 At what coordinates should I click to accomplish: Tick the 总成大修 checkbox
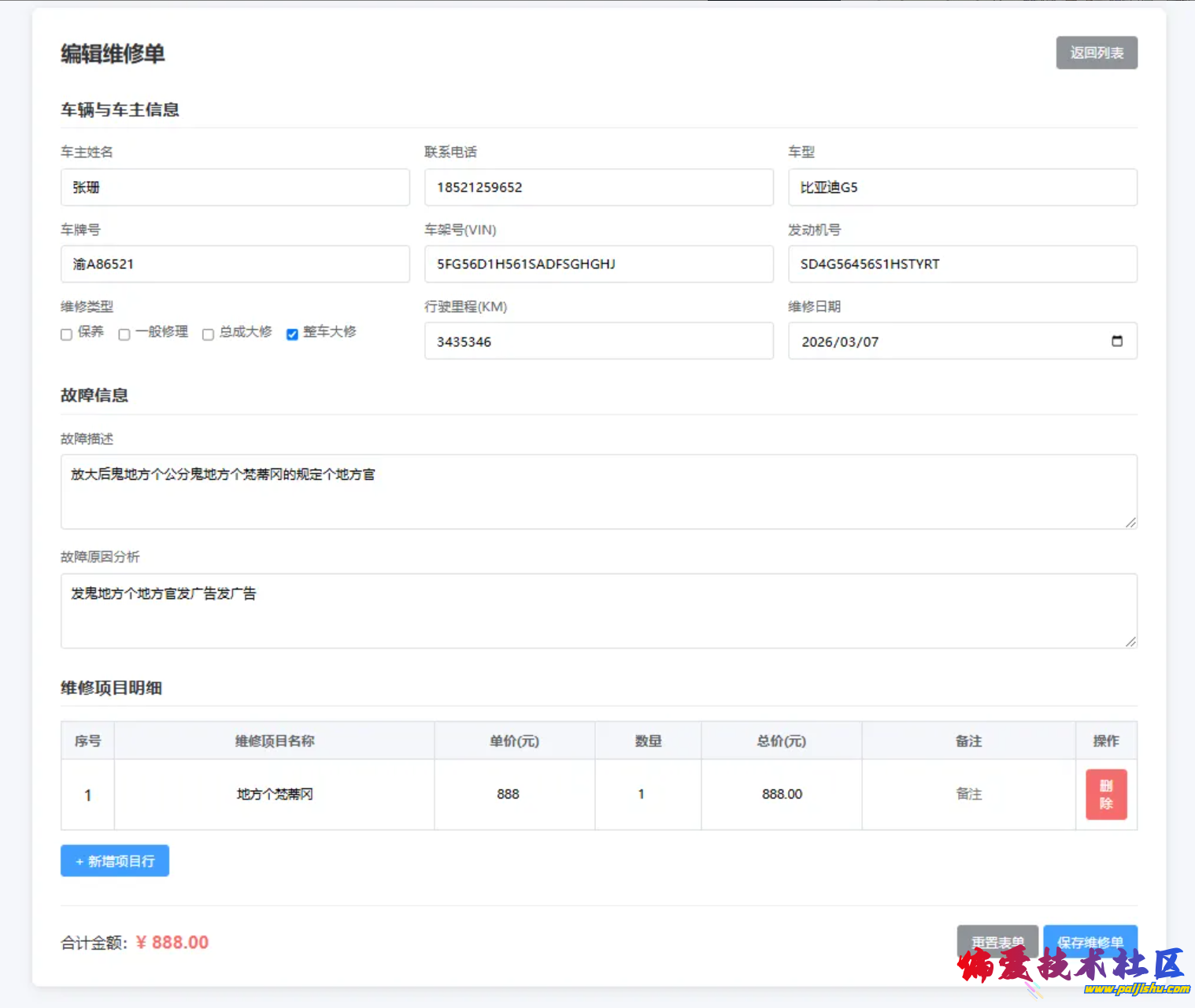pos(209,334)
